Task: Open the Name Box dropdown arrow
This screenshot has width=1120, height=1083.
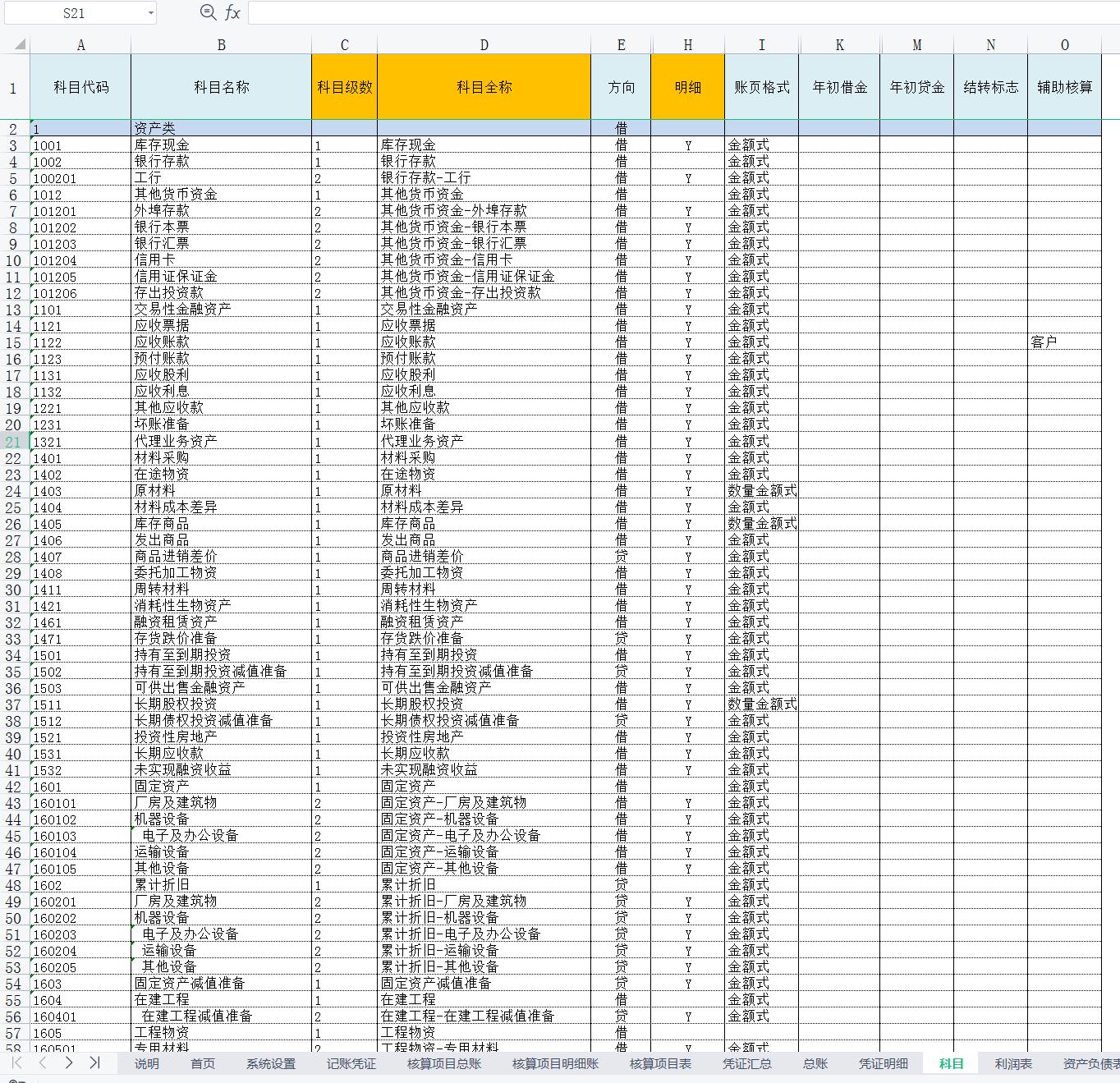Action: pos(151,13)
